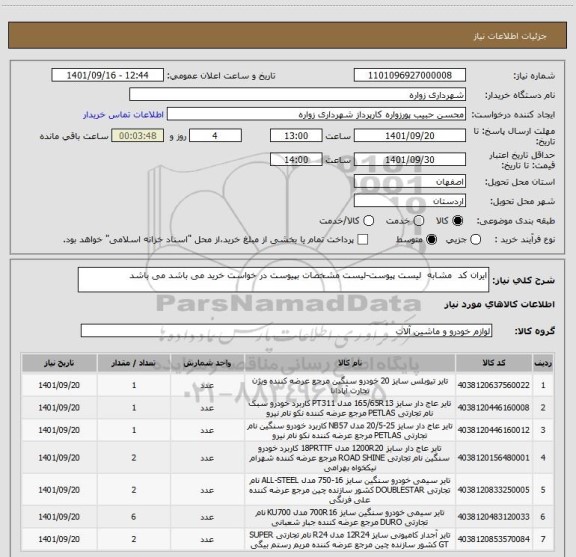Click the delivery city field اردستان

click(x=410, y=201)
